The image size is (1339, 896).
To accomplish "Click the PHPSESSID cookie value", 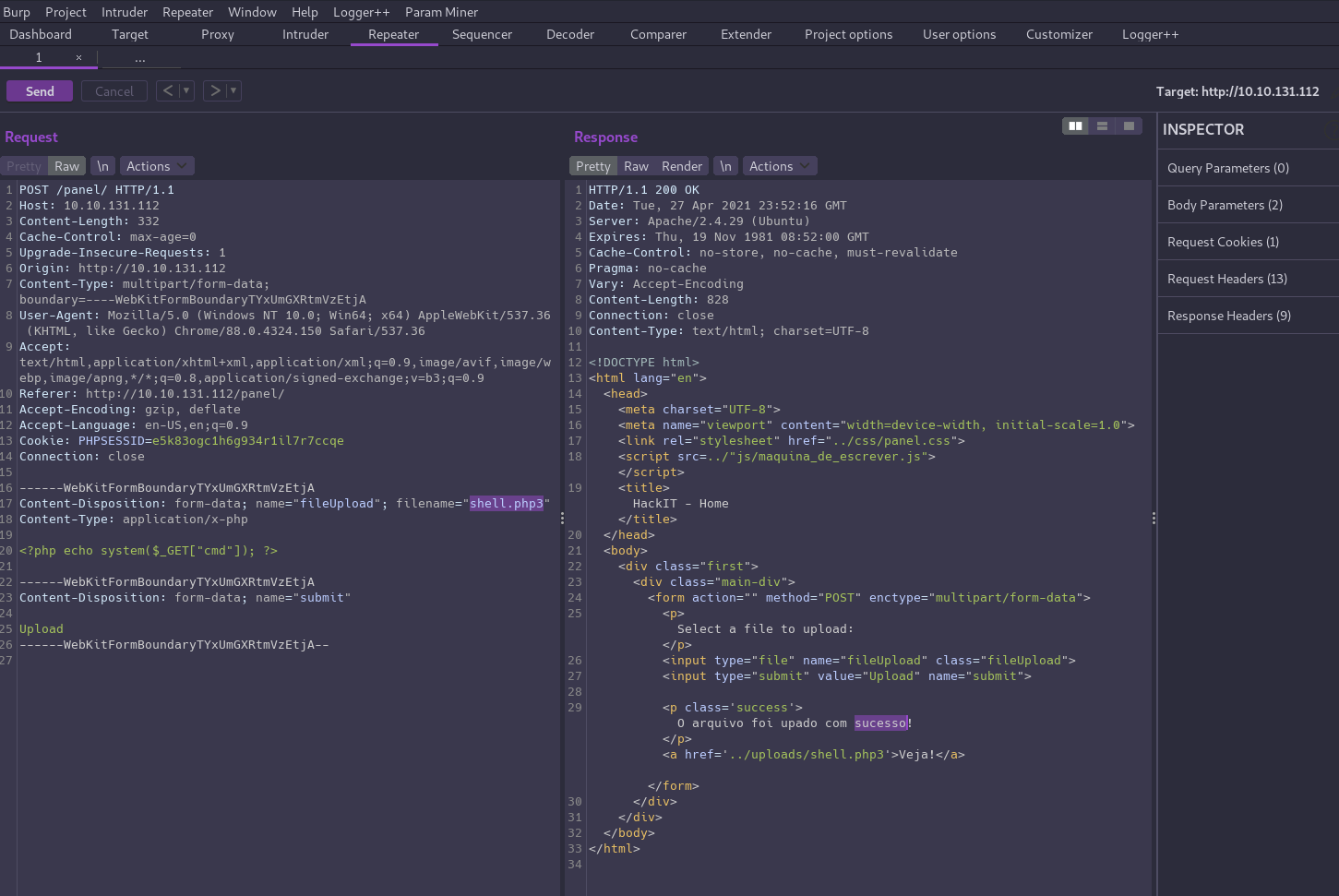I will (248, 441).
